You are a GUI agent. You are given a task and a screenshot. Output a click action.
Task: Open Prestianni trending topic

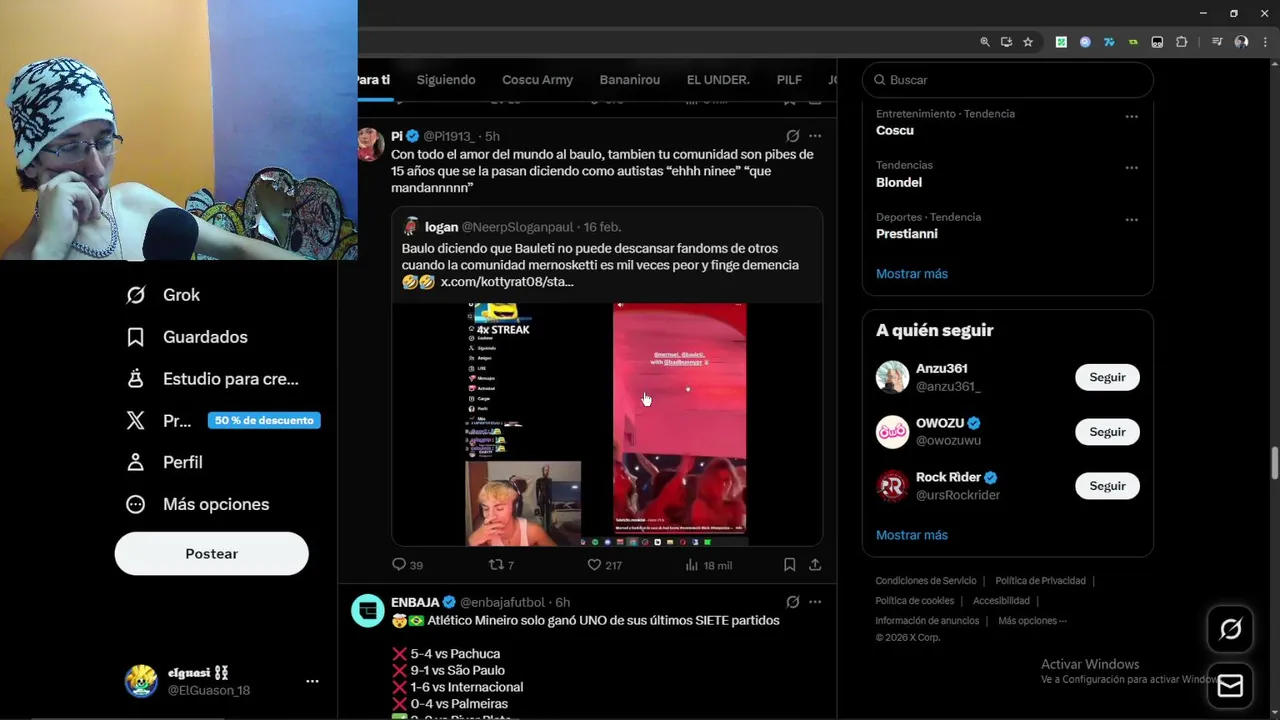[907, 234]
